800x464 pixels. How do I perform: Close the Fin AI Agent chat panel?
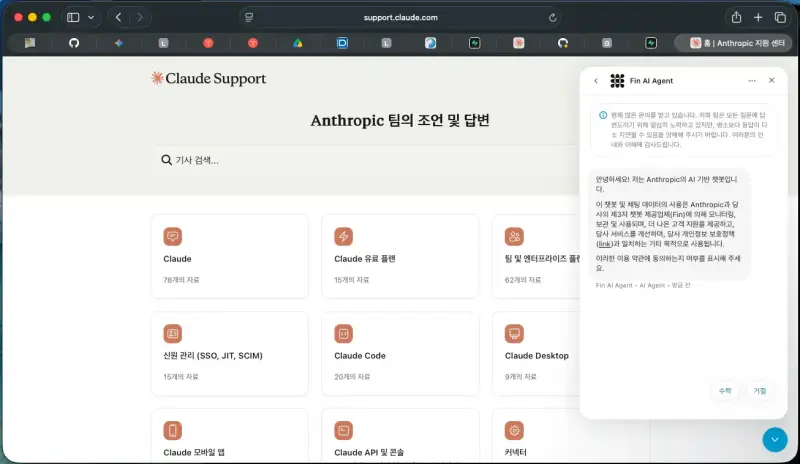tap(771, 80)
